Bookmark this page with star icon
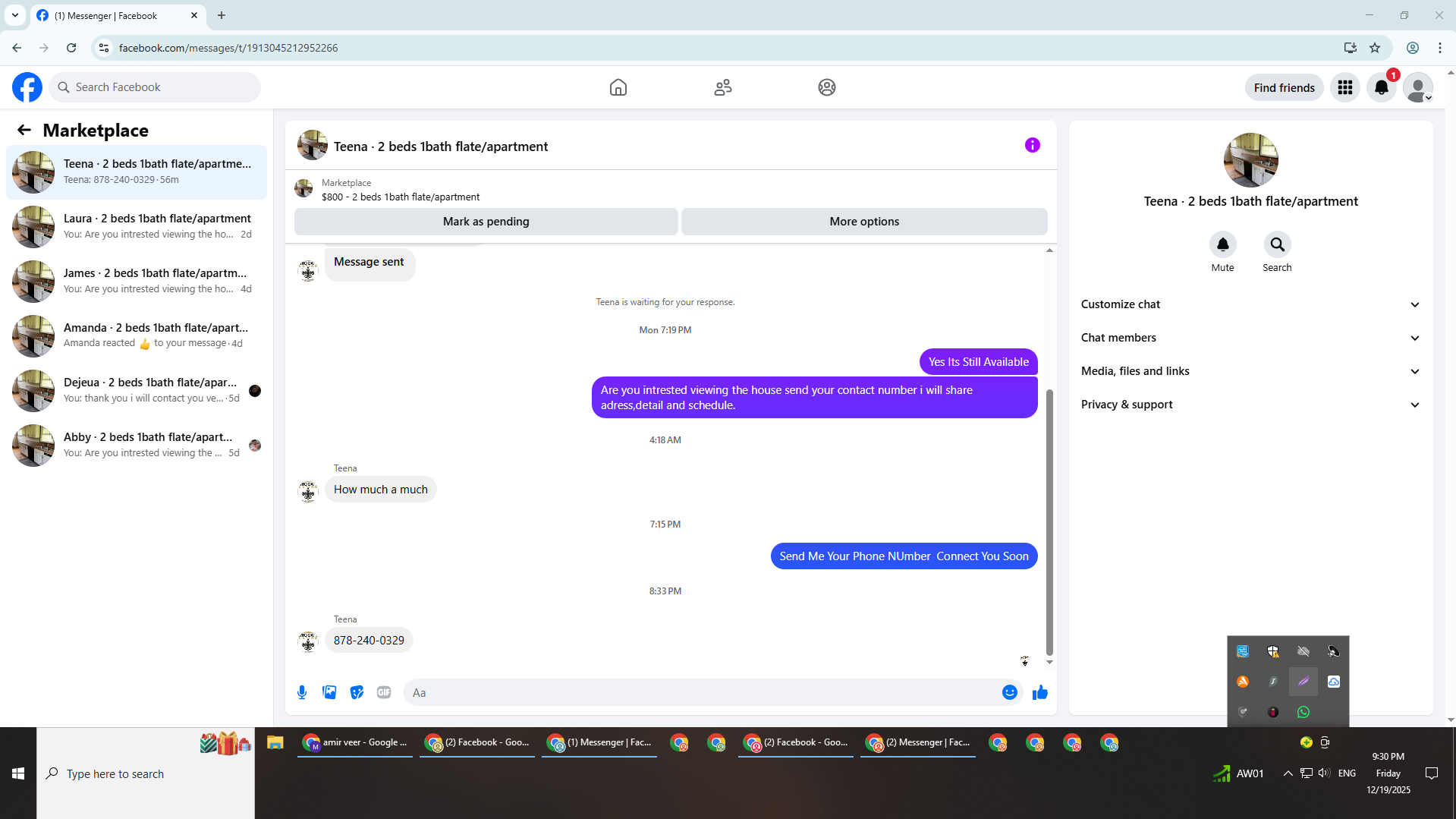This screenshot has width=1456, height=819. 1375,48
